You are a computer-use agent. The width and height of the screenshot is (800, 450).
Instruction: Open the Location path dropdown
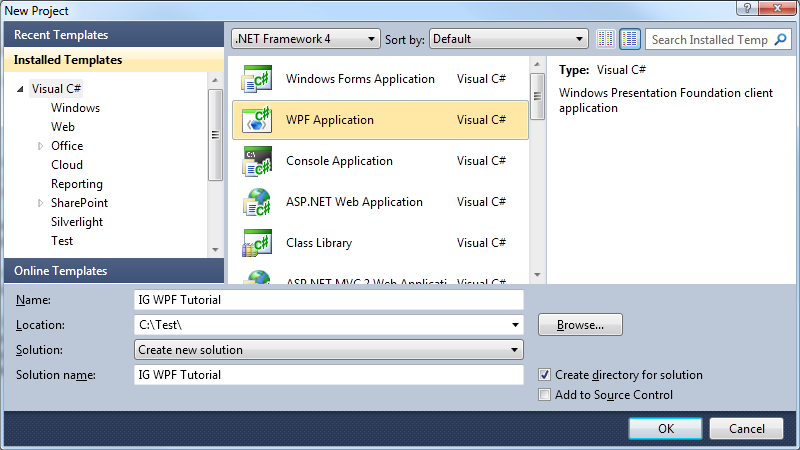click(515, 325)
